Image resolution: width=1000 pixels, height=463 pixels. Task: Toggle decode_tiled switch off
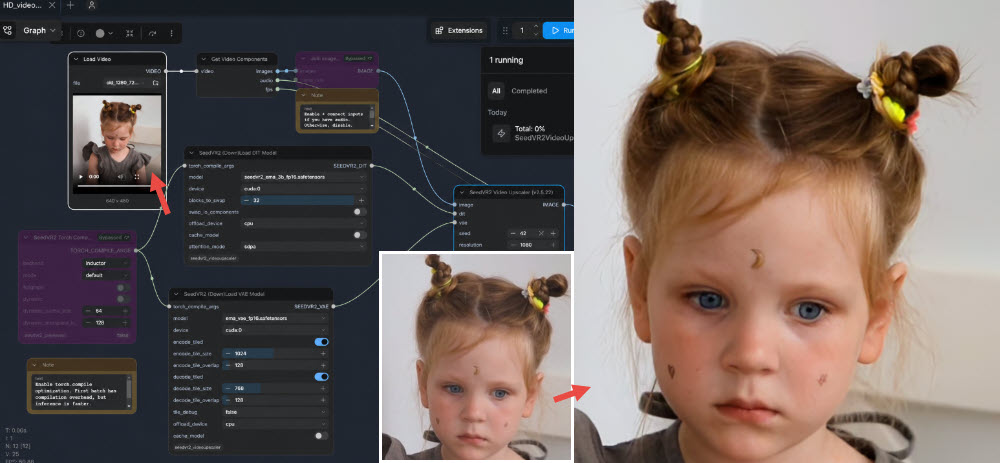click(x=322, y=376)
